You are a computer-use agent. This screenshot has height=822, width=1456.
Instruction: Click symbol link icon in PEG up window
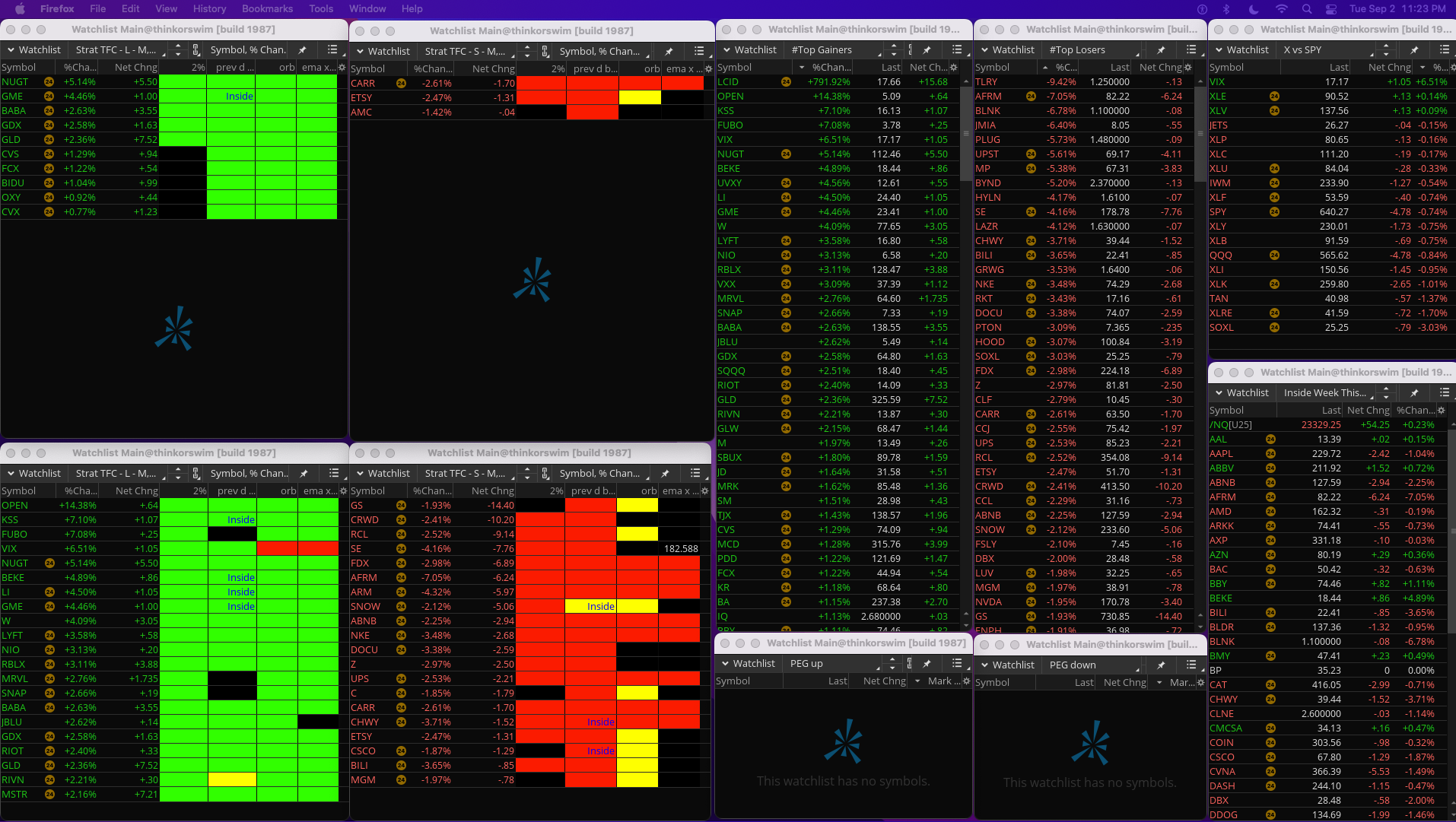pyautogui.click(x=910, y=663)
